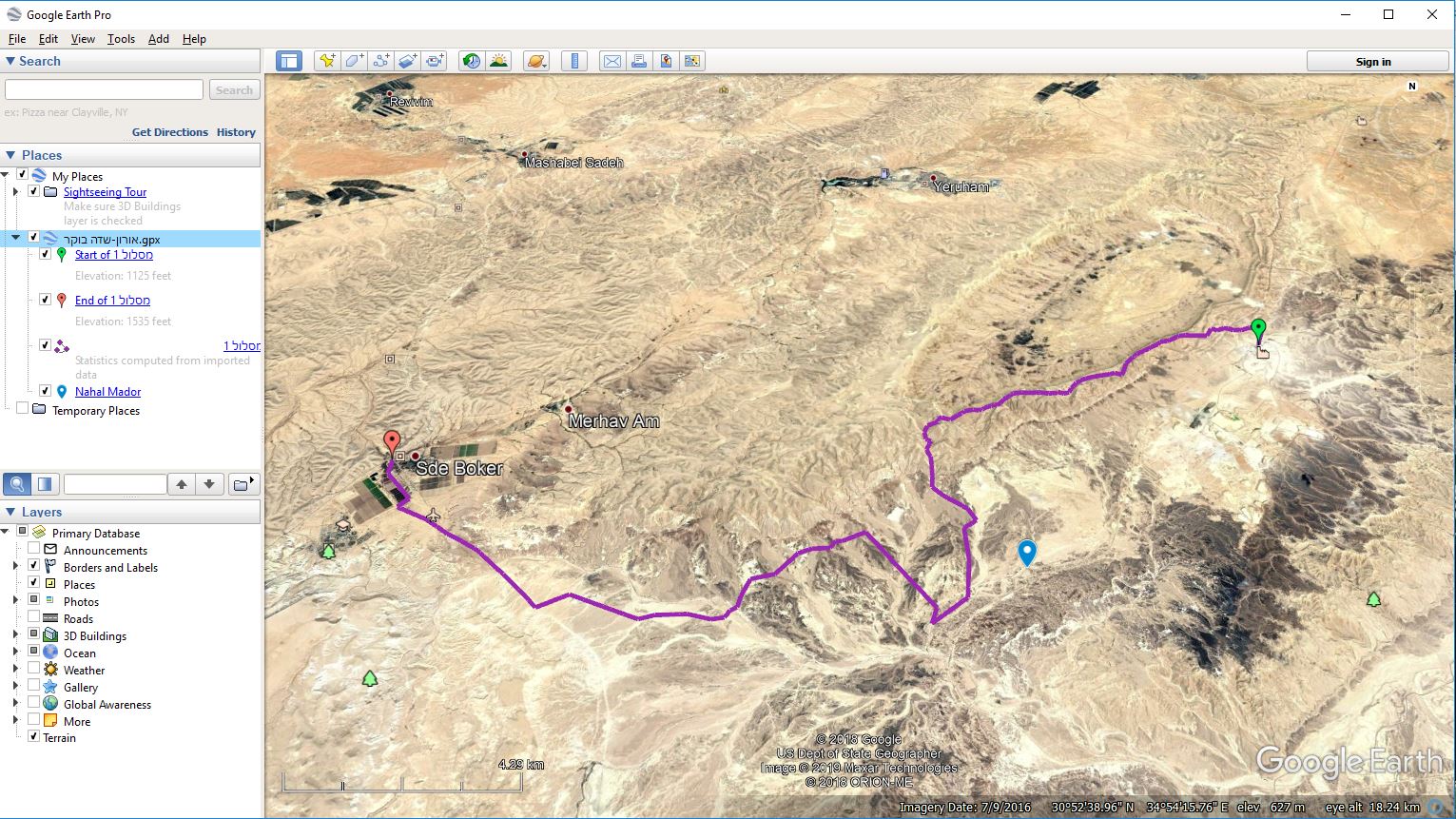This screenshot has width=1456, height=819.
Task: Expand the 3D Buildings layer arrow
Action: [15, 635]
